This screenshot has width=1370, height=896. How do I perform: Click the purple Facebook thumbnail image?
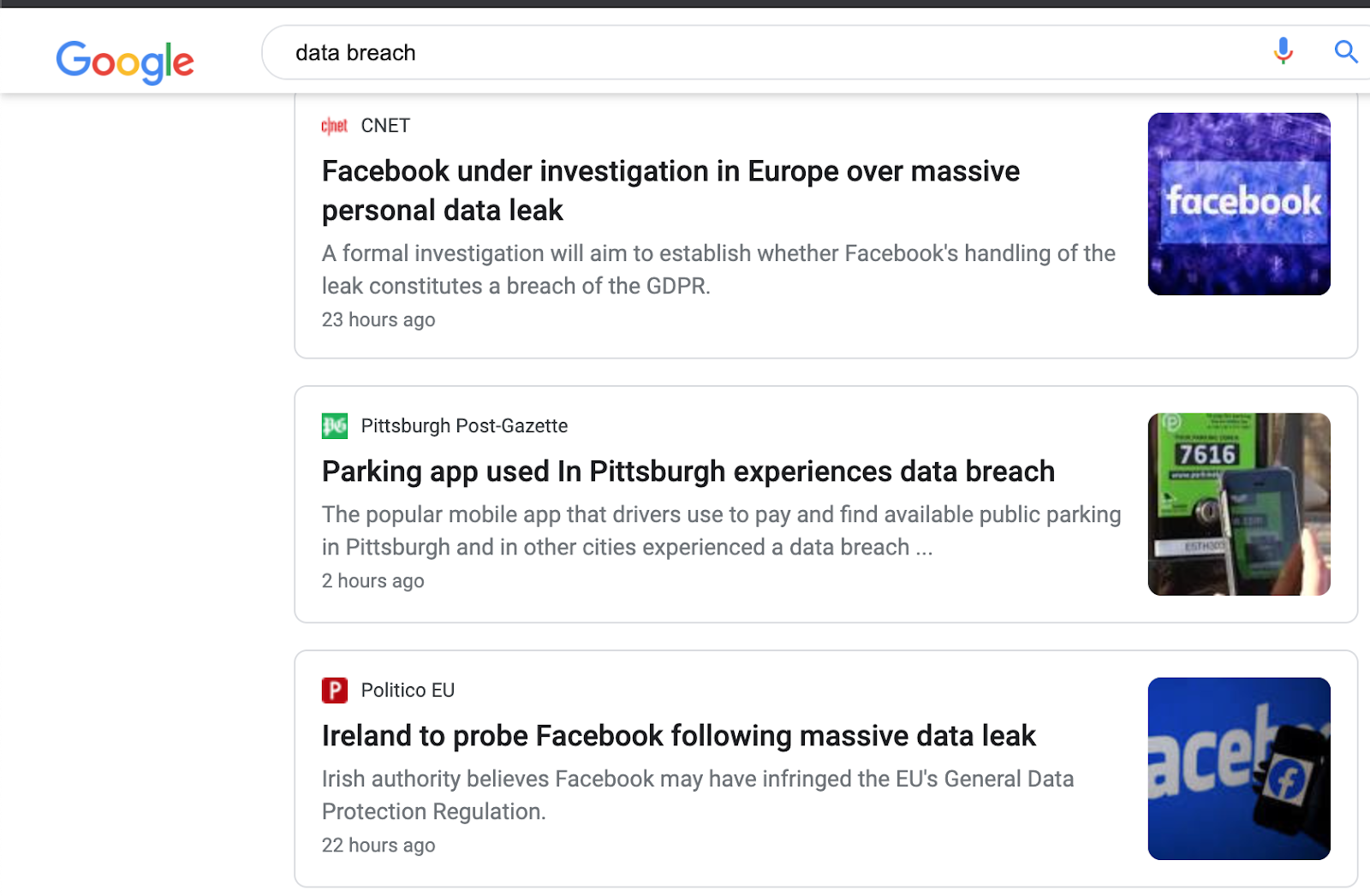pos(1238,204)
